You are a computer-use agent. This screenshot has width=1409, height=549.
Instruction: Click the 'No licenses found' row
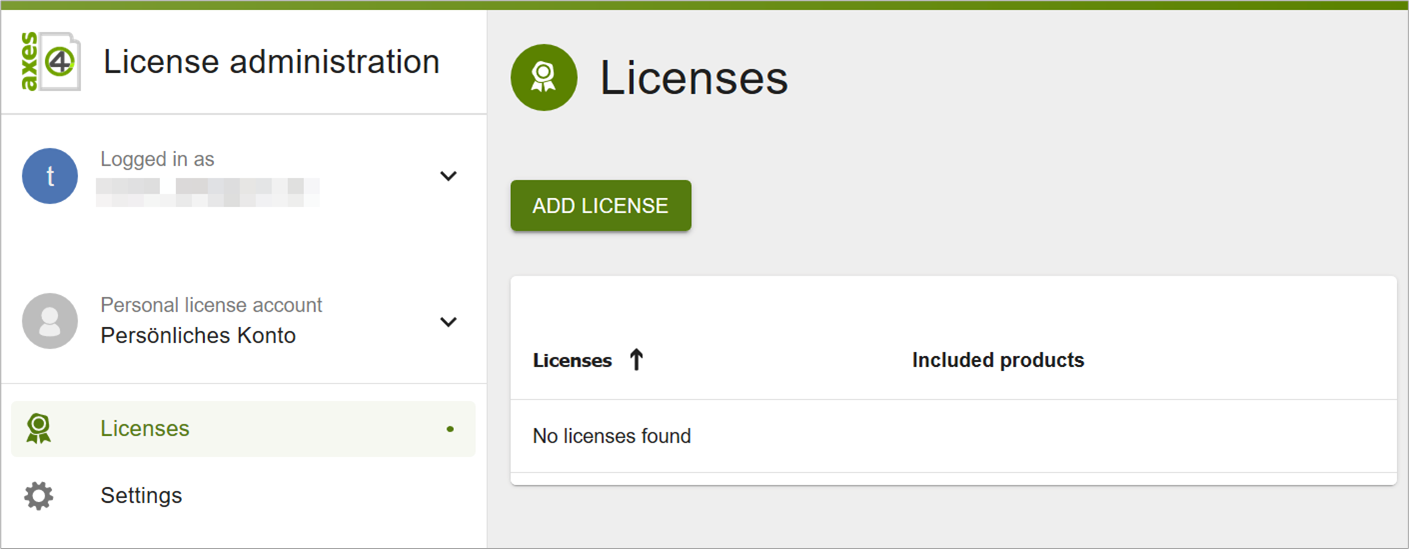point(953,436)
